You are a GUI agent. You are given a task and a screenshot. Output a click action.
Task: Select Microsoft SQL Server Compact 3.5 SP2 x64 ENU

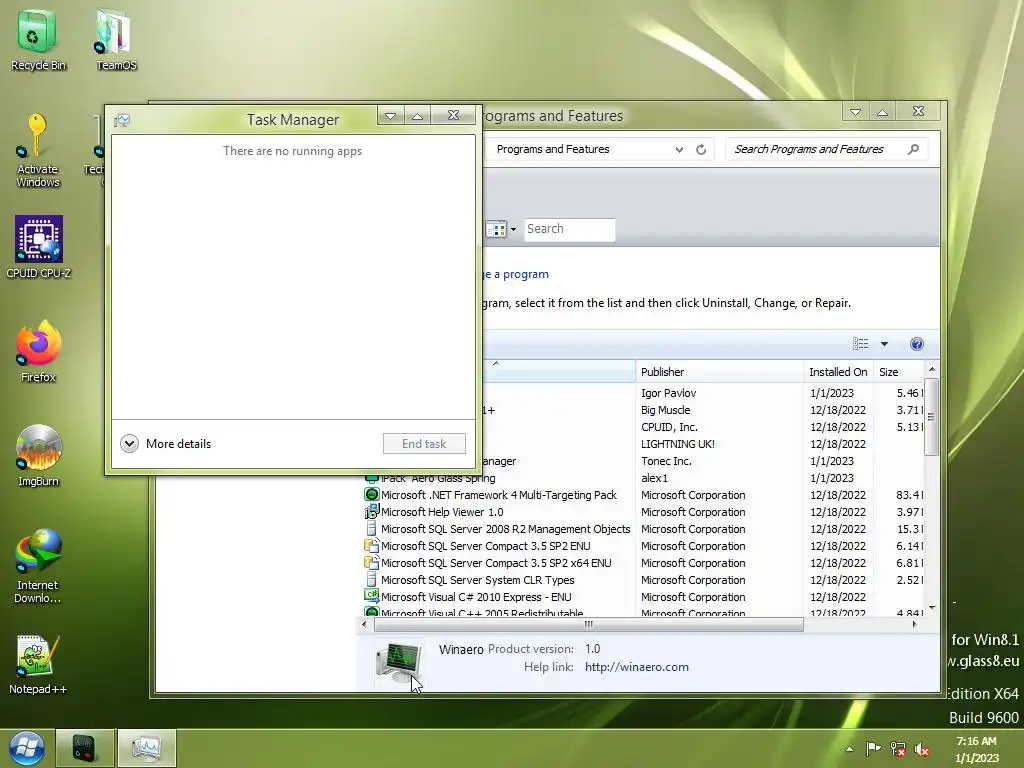pos(496,563)
